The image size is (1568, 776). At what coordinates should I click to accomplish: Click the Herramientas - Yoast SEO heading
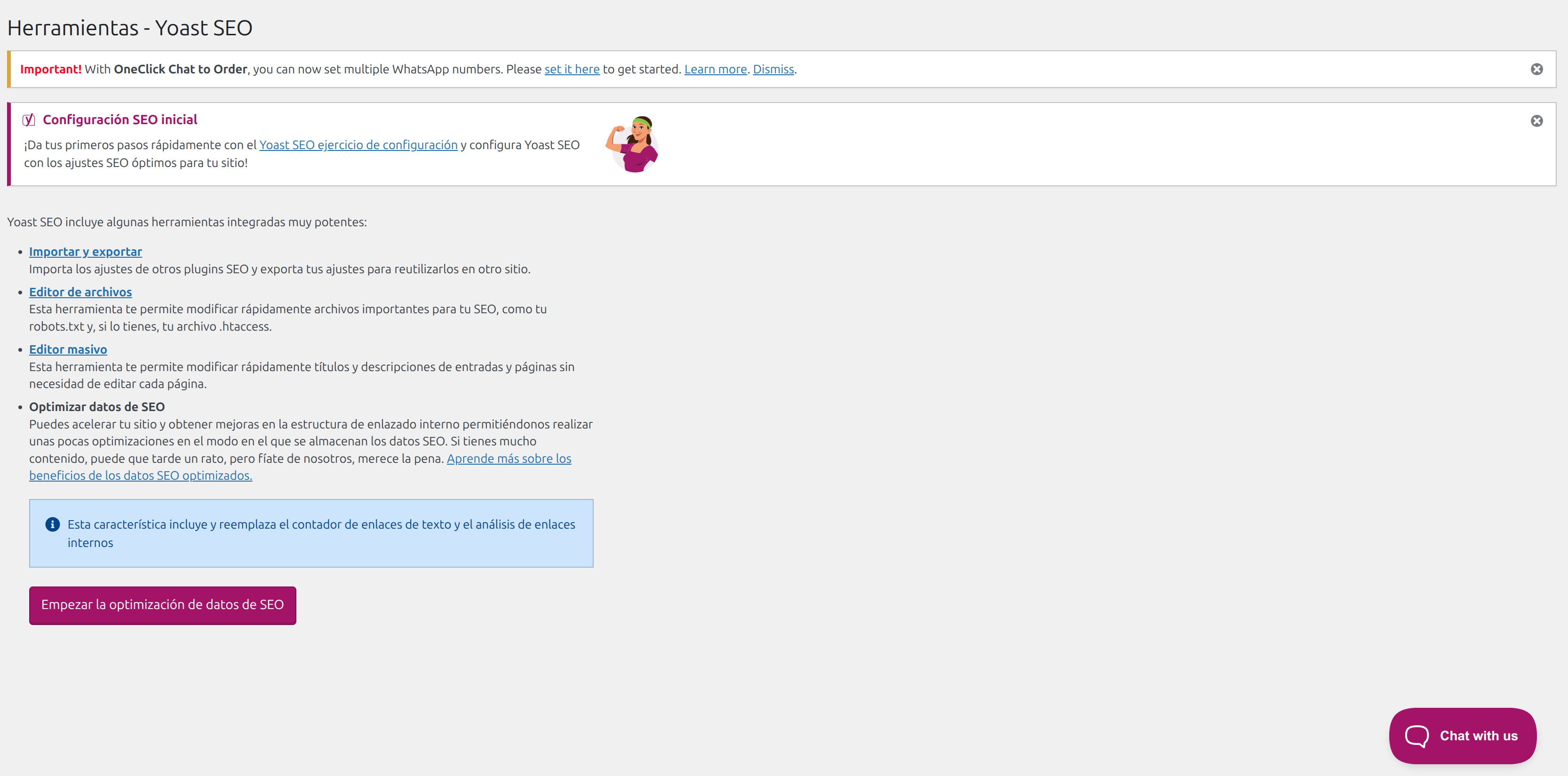[x=130, y=28]
